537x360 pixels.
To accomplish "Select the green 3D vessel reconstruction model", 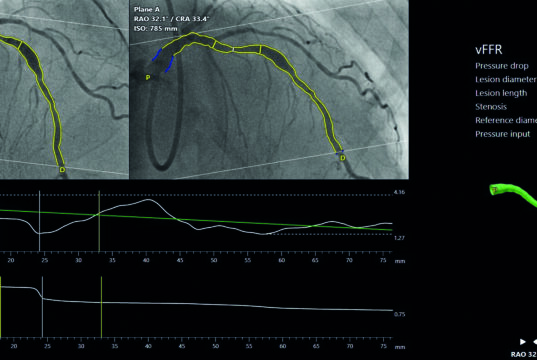I will pos(514,194).
